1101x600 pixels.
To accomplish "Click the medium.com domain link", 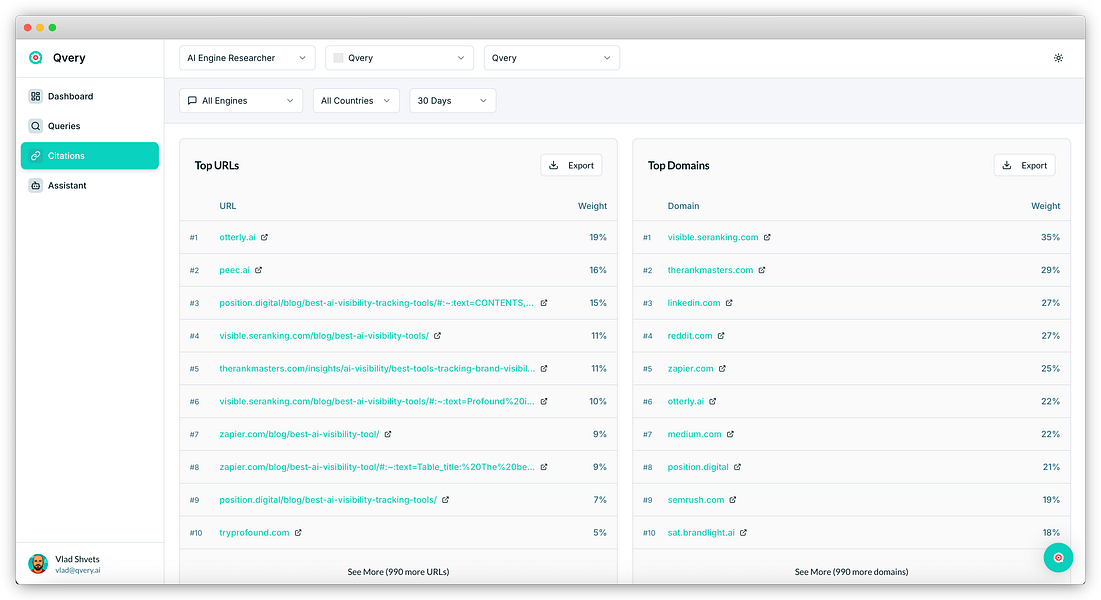I will click(694, 434).
